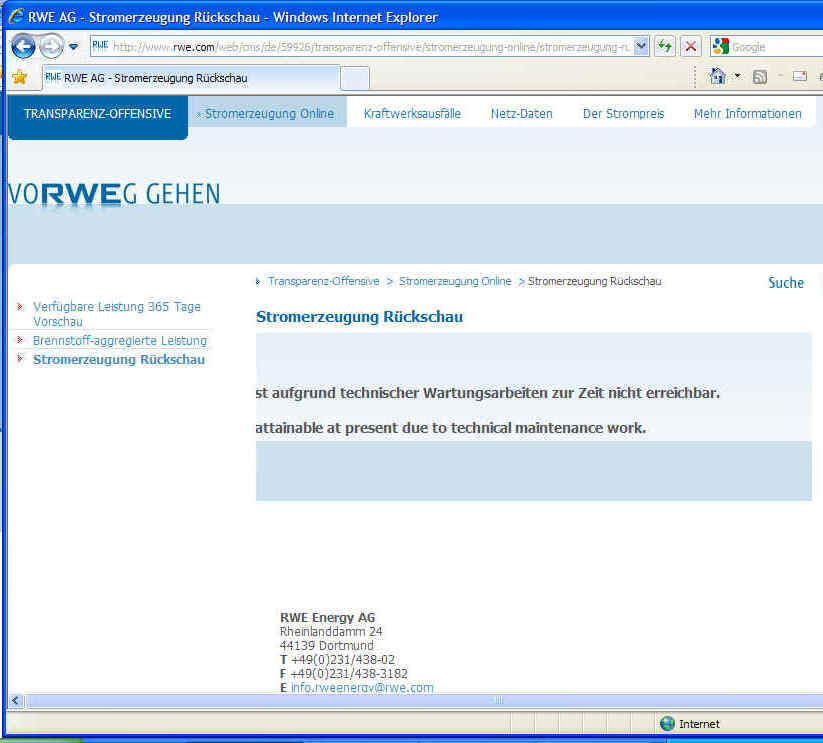Click the green Refresh arrows icon
823x743 pixels.
(665, 47)
